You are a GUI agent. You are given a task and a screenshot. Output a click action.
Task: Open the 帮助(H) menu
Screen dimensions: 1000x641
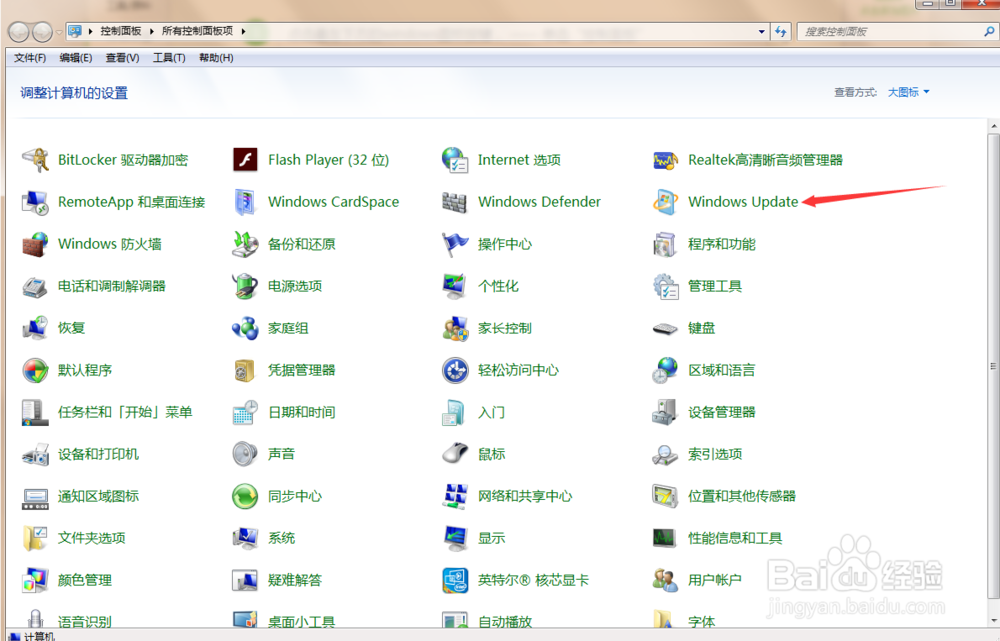216,58
